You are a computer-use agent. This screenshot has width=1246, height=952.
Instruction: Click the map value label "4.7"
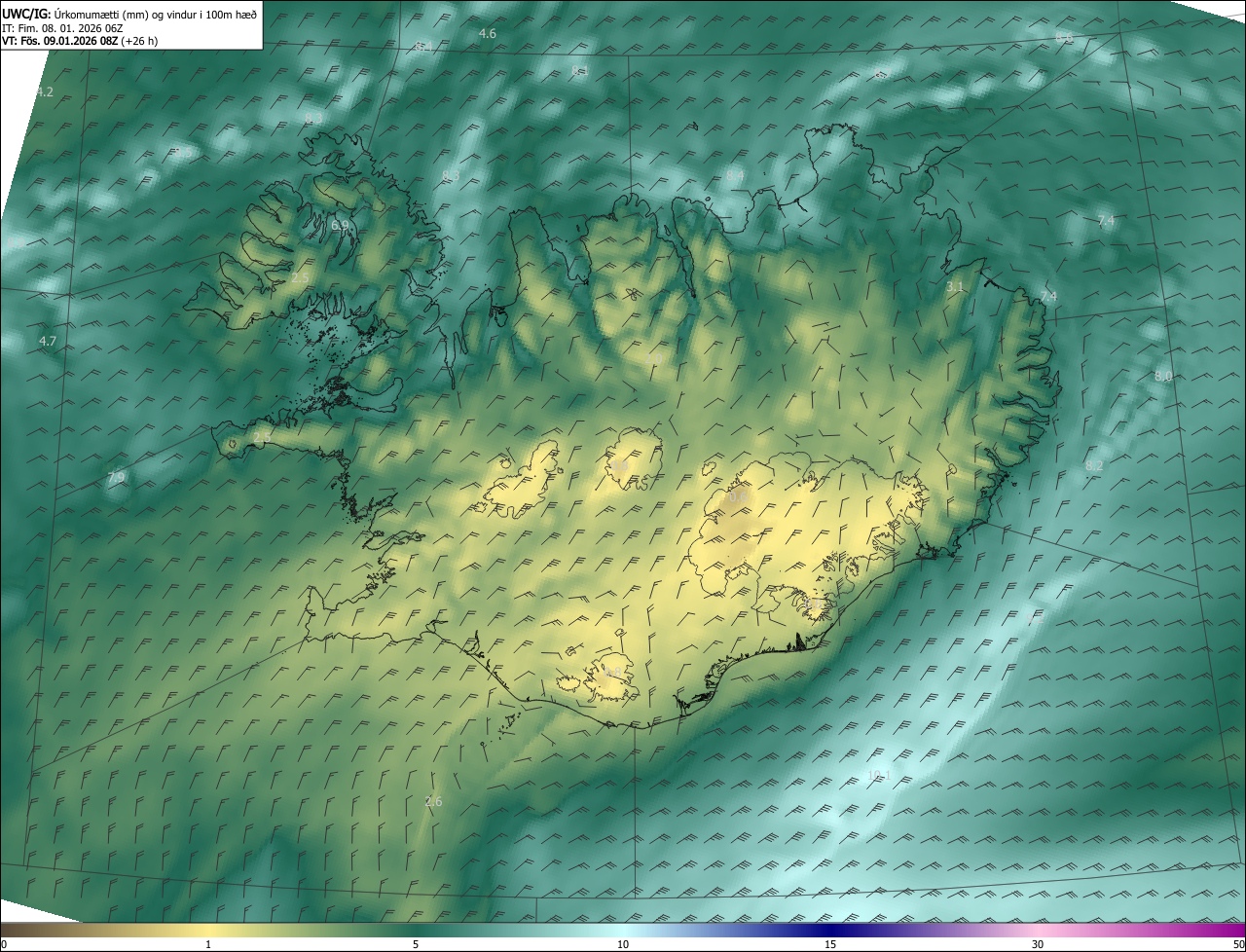click(48, 342)
